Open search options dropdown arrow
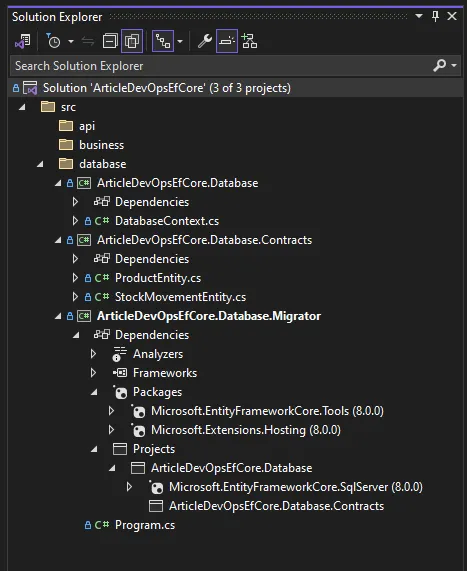Screen dimensions: 467x571 point(454,66)
